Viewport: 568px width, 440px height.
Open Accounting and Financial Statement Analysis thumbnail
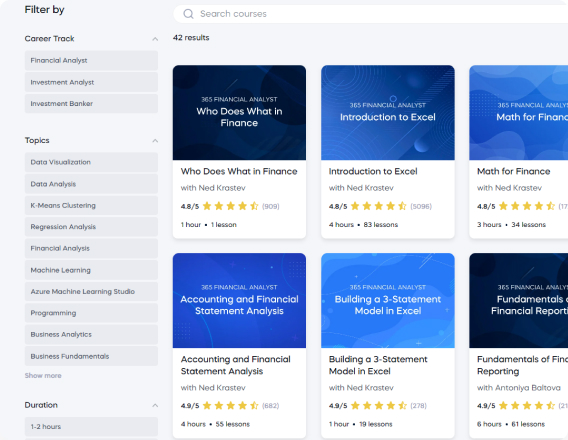pos(239,301)
